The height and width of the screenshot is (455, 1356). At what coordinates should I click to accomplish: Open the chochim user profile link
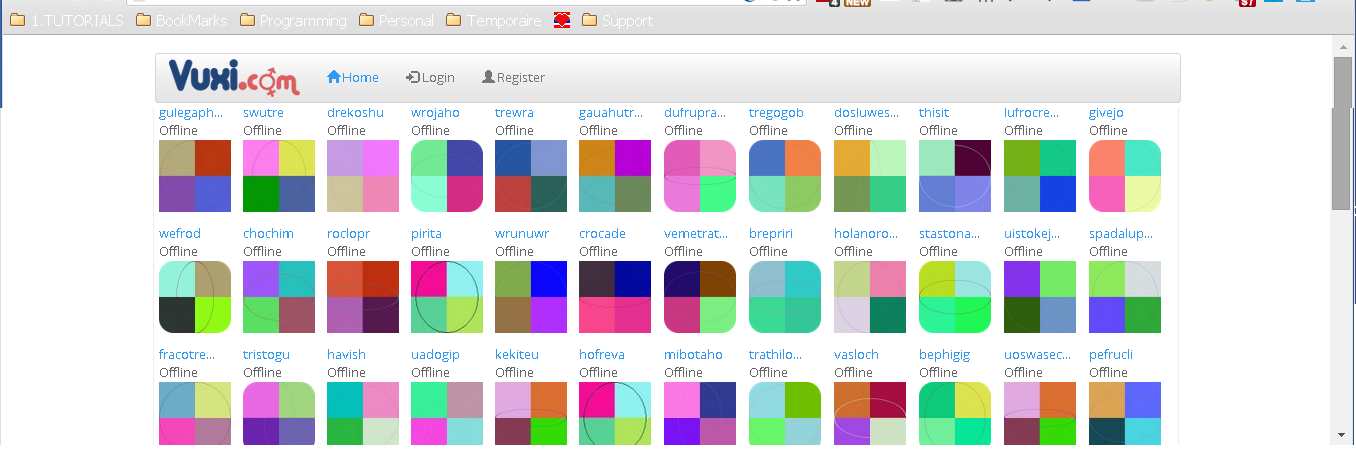click(268, 234)
